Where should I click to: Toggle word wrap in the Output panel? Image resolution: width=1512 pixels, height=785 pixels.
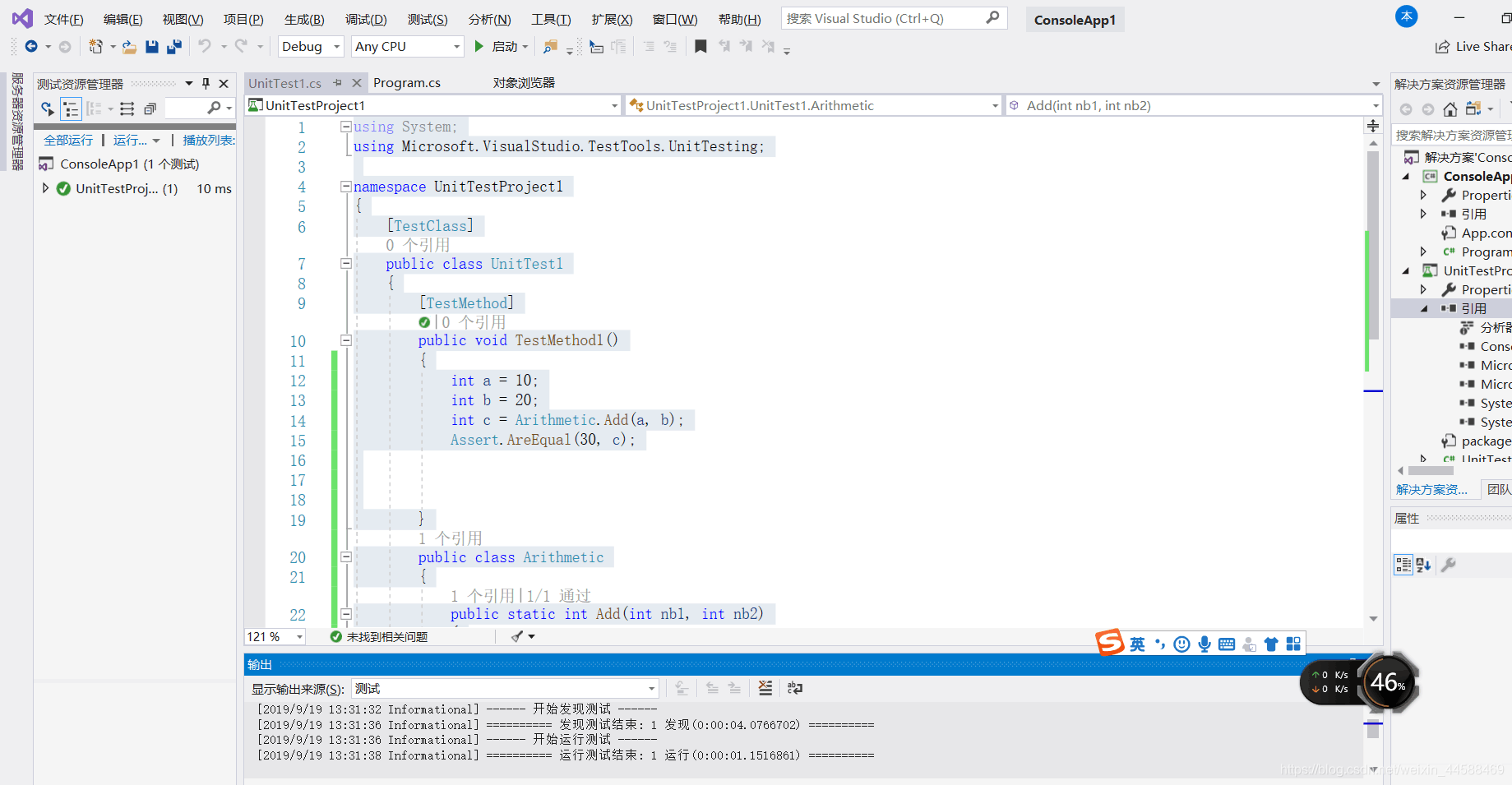pyautogui.click(x=794, y=688)
